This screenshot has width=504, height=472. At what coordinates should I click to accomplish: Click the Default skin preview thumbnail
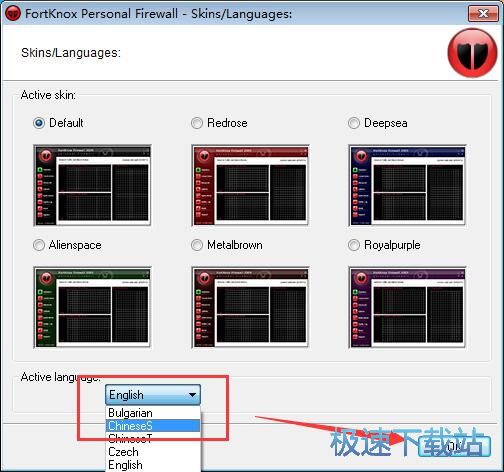[92, 185]
